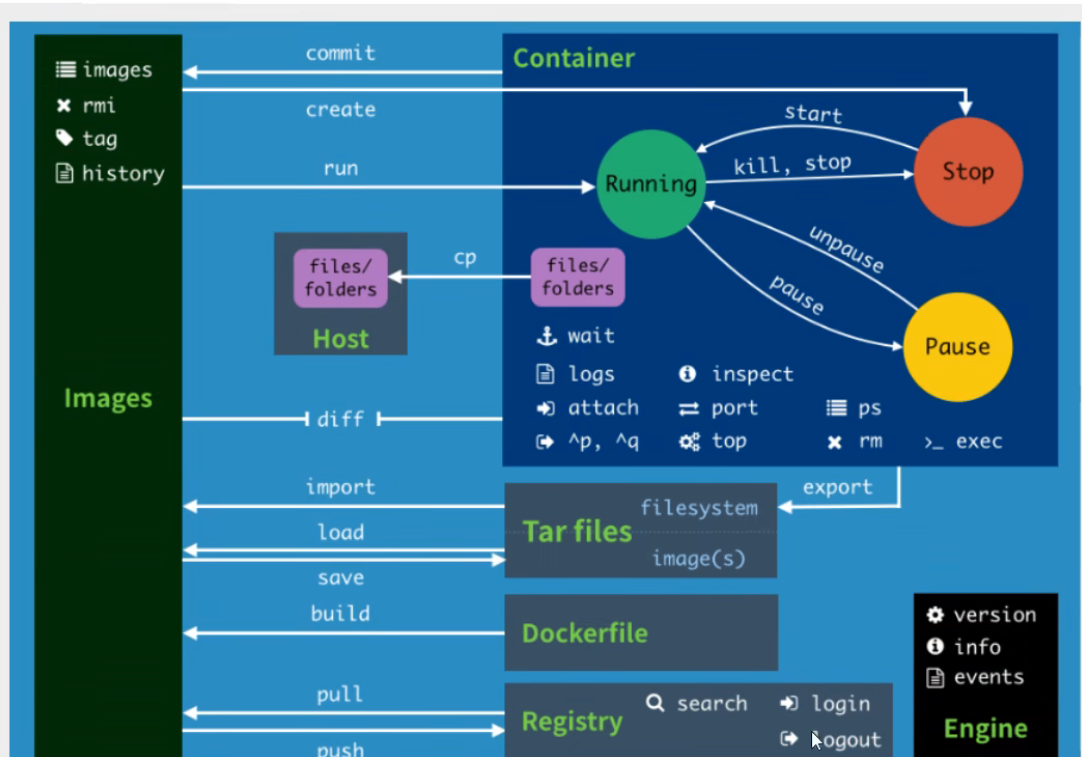Click the yellow Pause state circle
1082x757 pixels.
(x=958, y=347)
